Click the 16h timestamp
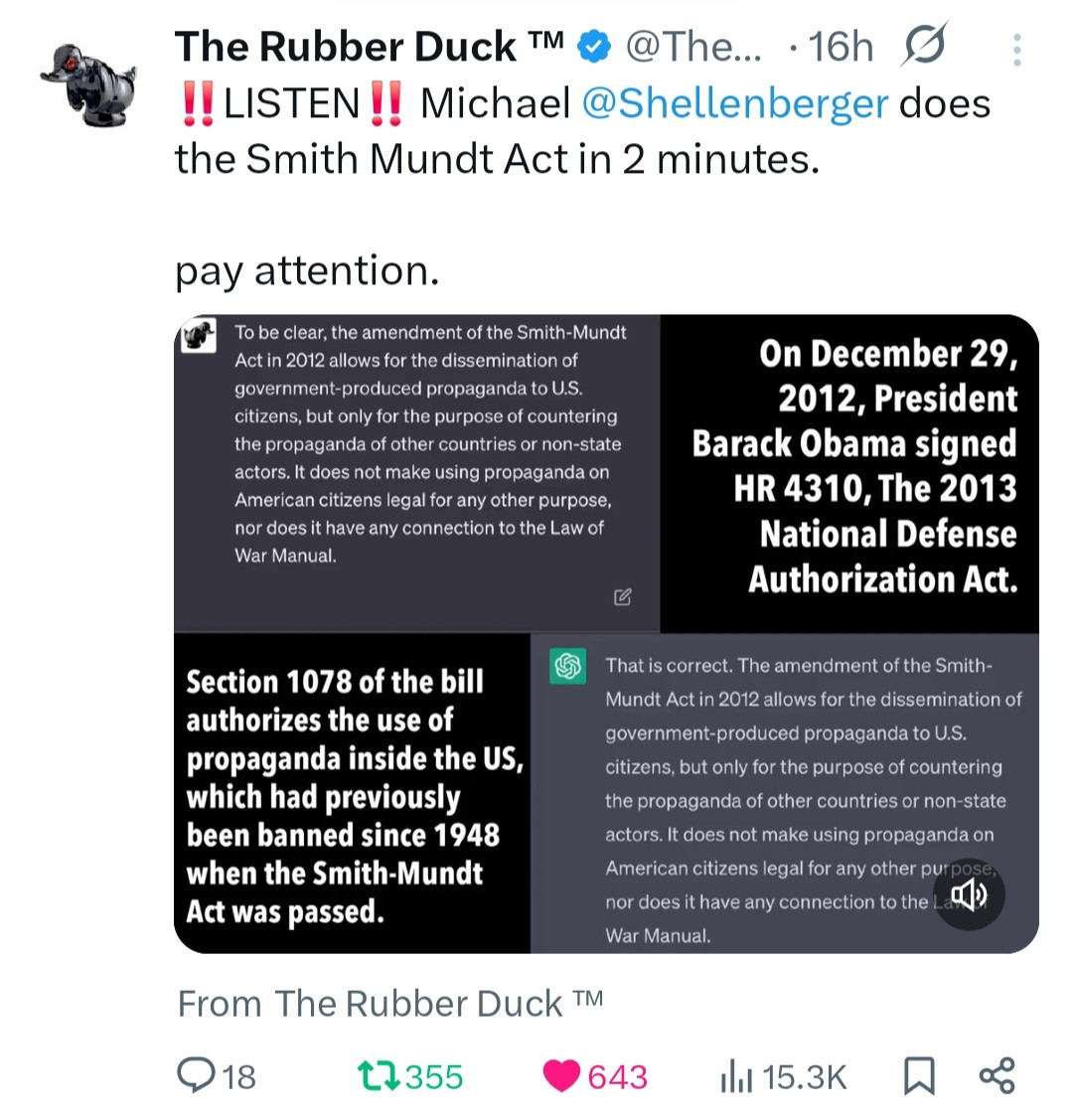The width and height of the screenshot is (1073, 1120). (841, 47)
